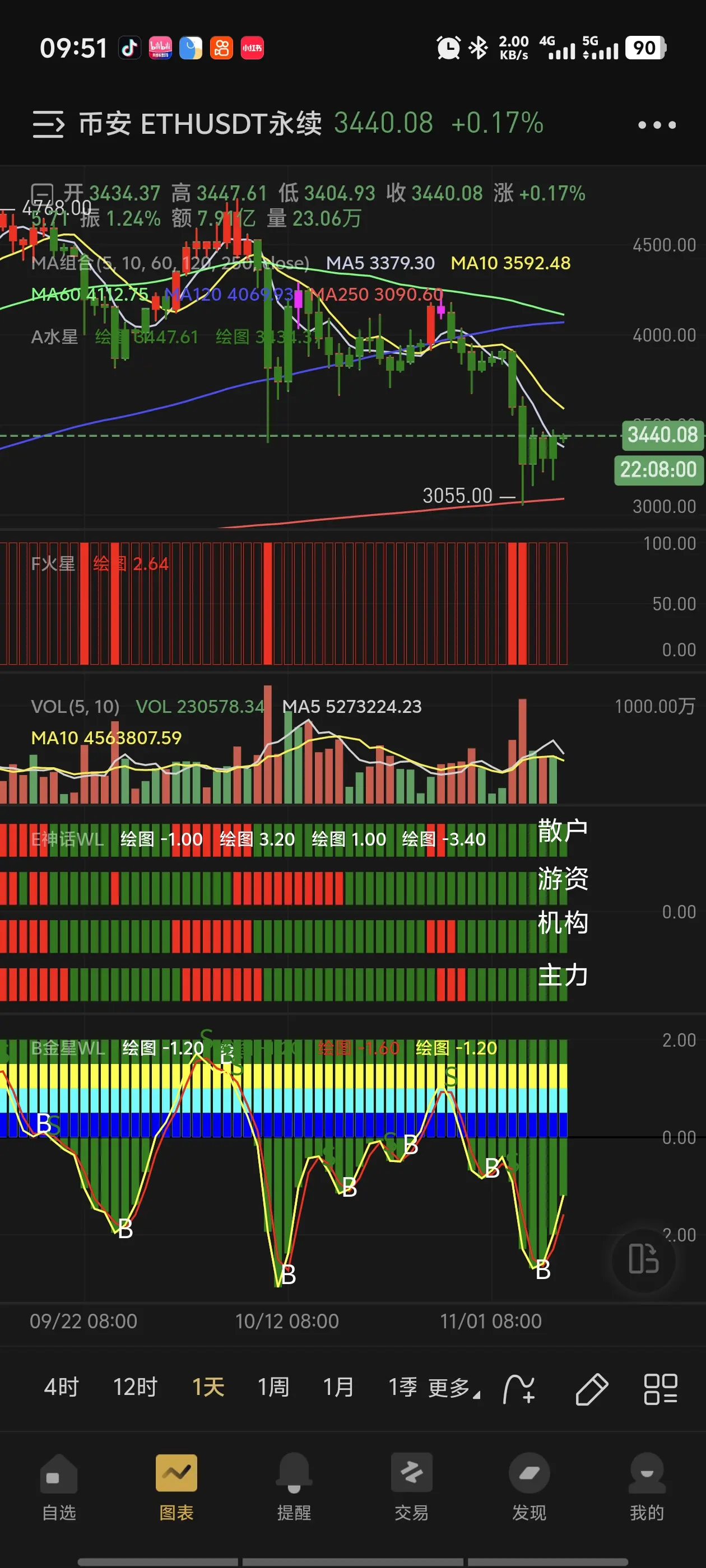Open the symbol list menu icon

(x=48, y=124)
